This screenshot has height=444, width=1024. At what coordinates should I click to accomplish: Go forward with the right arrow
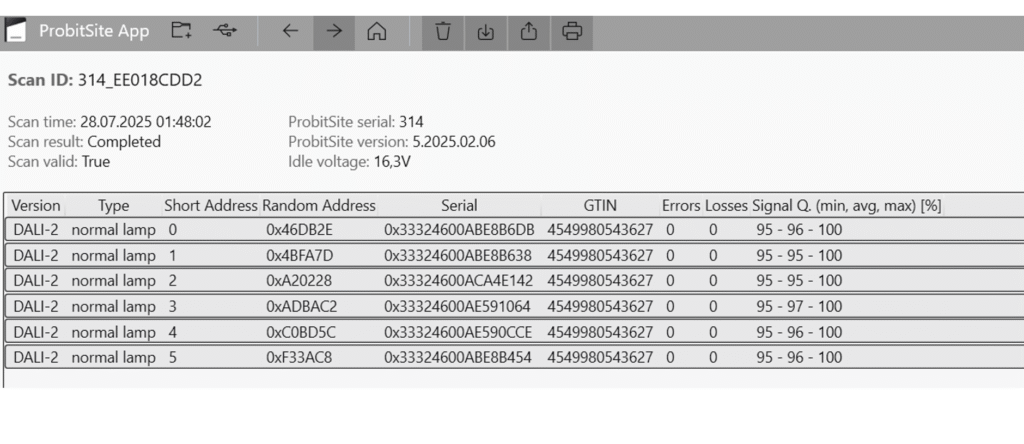coord(334,31)
